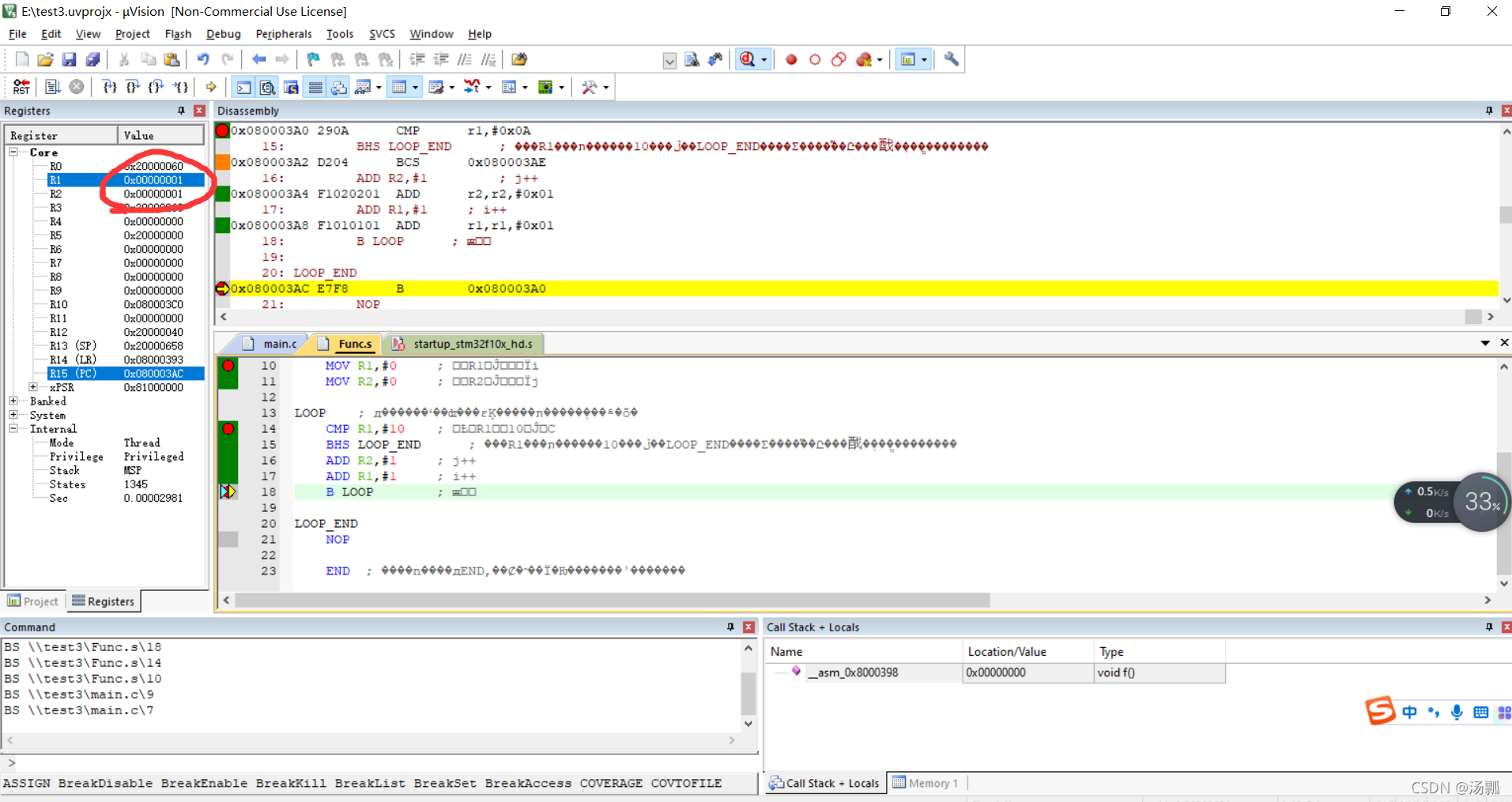Click the Incremental Find binoculars icon
Image resolution: width=1512 pixels, height=802 pixels.
coord(715,59)
